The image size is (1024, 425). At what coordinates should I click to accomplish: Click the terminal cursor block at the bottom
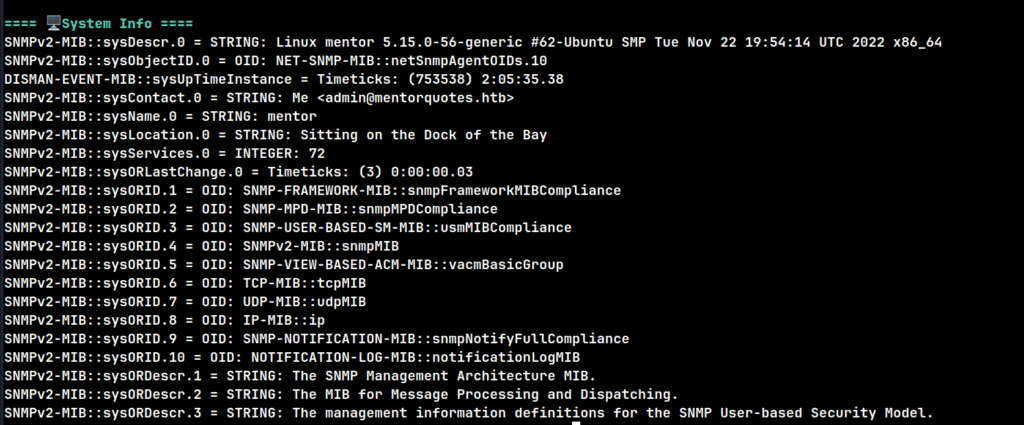coord(576,423)
